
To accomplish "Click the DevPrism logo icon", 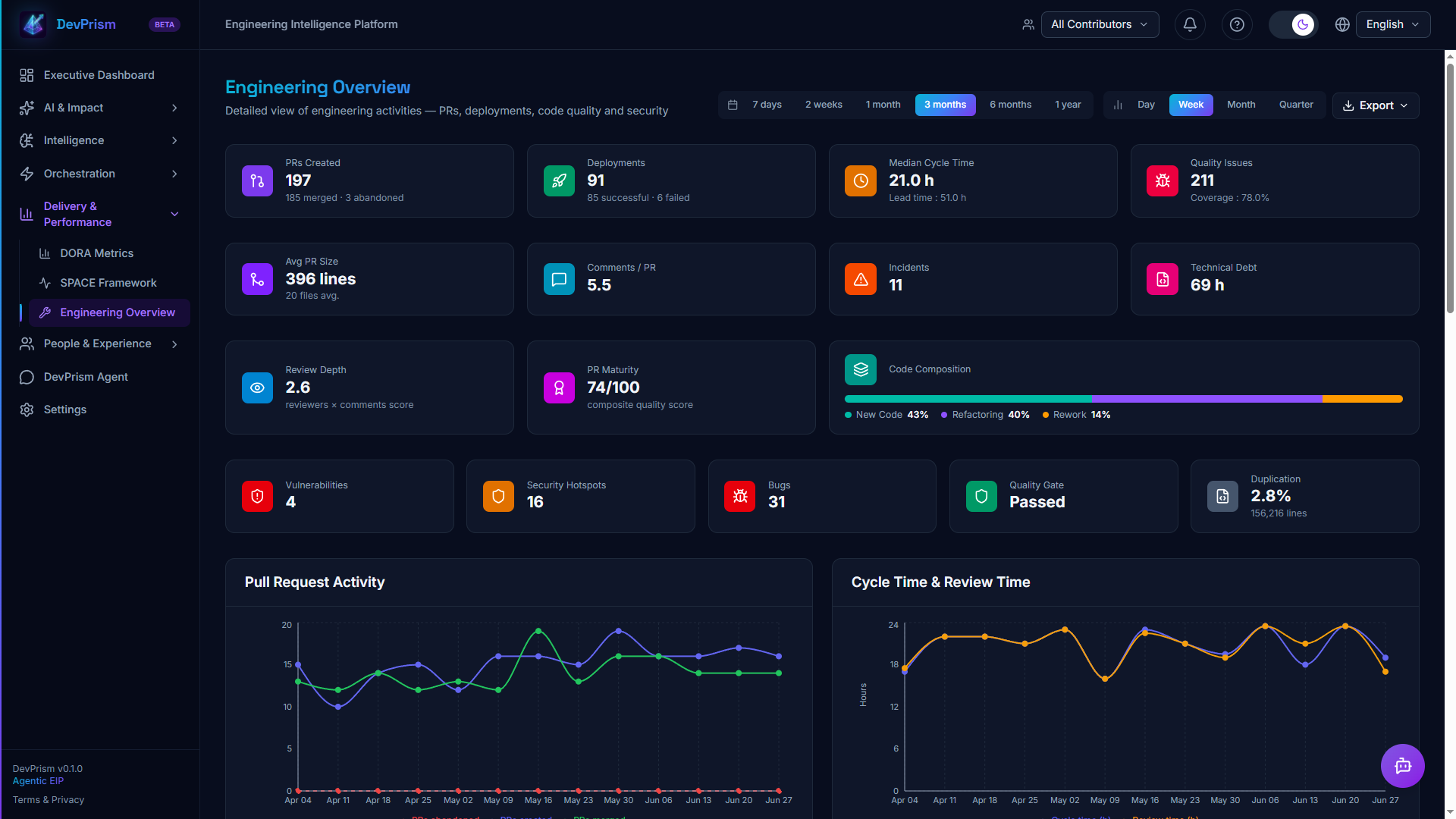I will [x=33, y=24].
